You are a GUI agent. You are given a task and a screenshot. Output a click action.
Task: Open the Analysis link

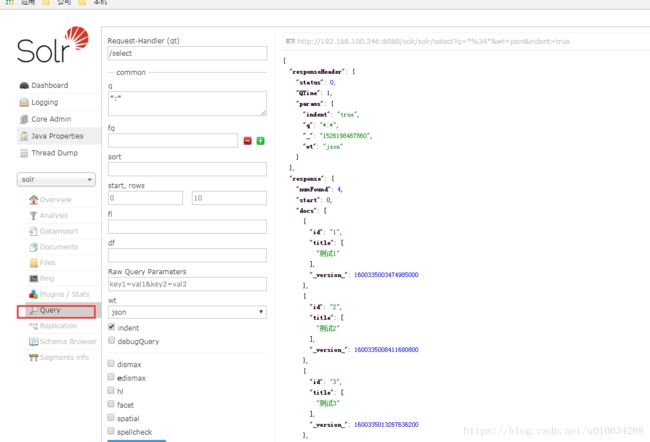coord(53,216)
